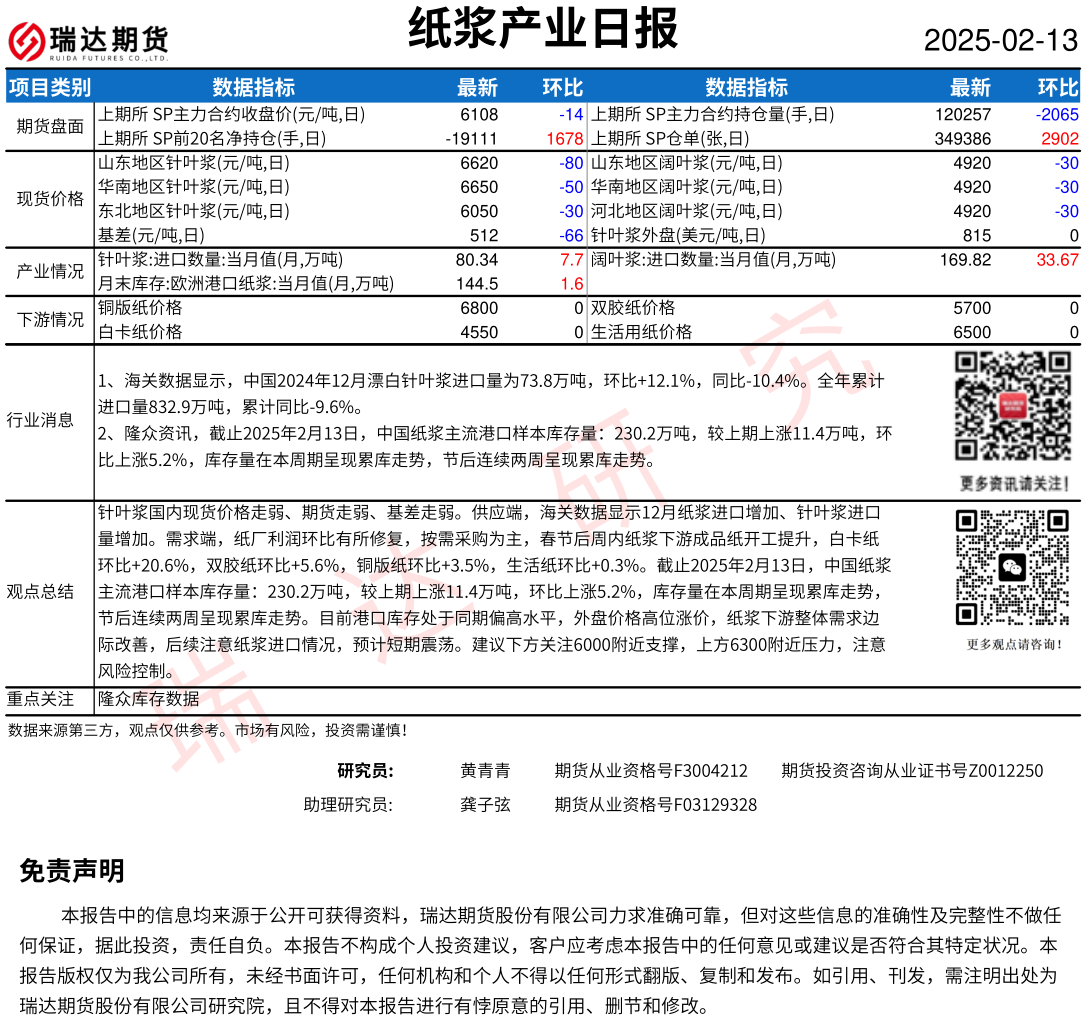1086x1019 pixels.
Task: Select the 行业消息 row label
Action: pyautogui.click(x=40, y=420)
